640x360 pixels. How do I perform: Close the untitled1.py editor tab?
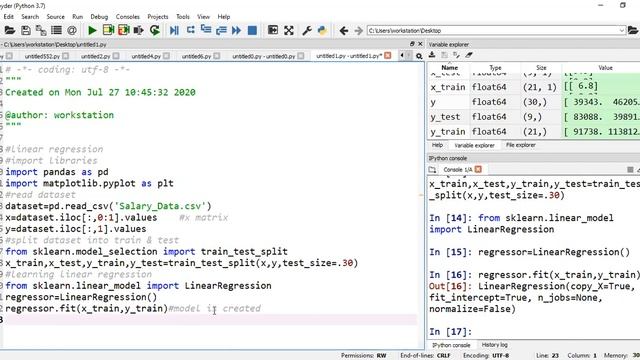[388, 56]
